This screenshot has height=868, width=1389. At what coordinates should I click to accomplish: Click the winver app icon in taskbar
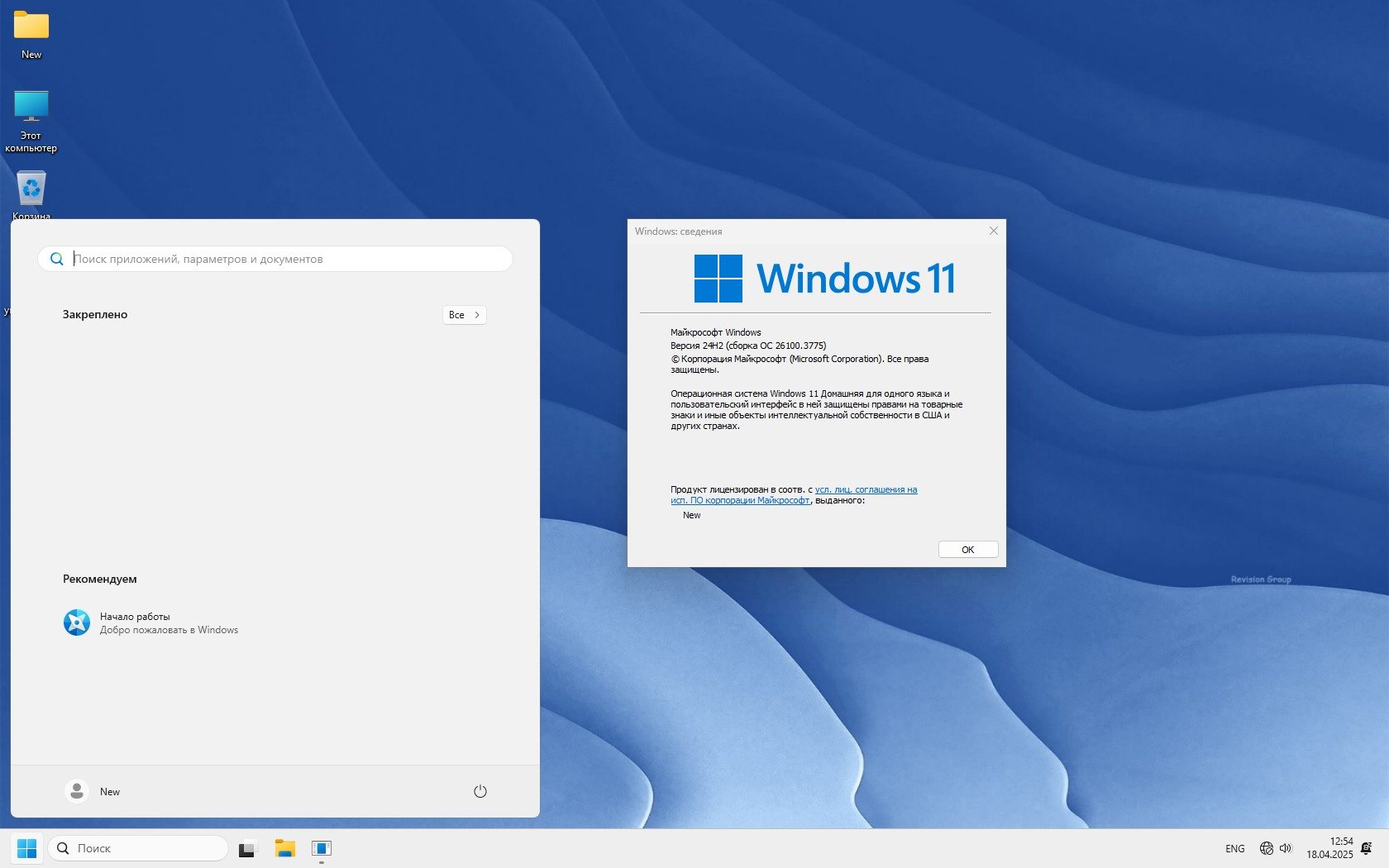pyautogui.click(x=322, y=848)
